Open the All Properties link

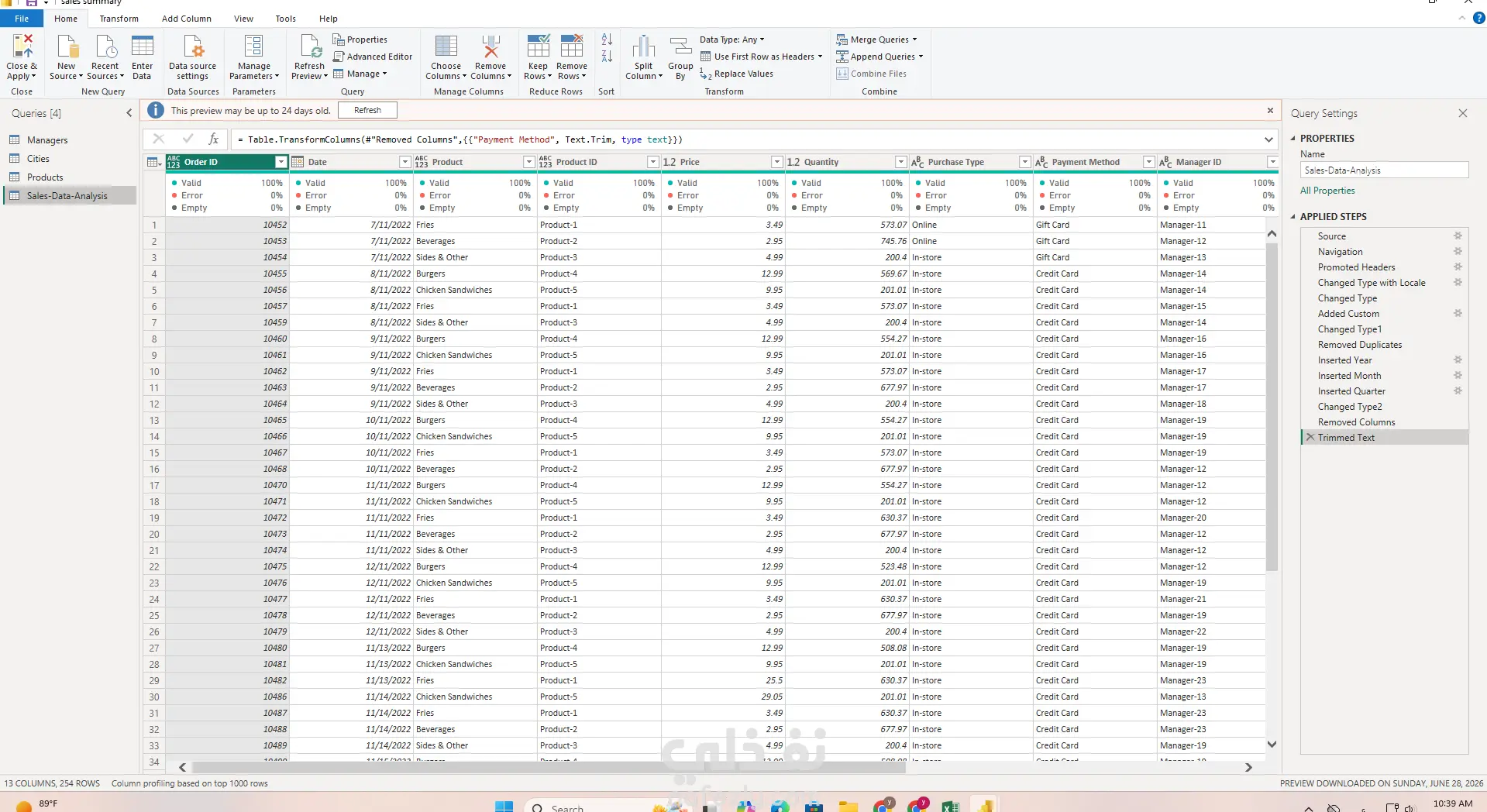point(1327,191)
